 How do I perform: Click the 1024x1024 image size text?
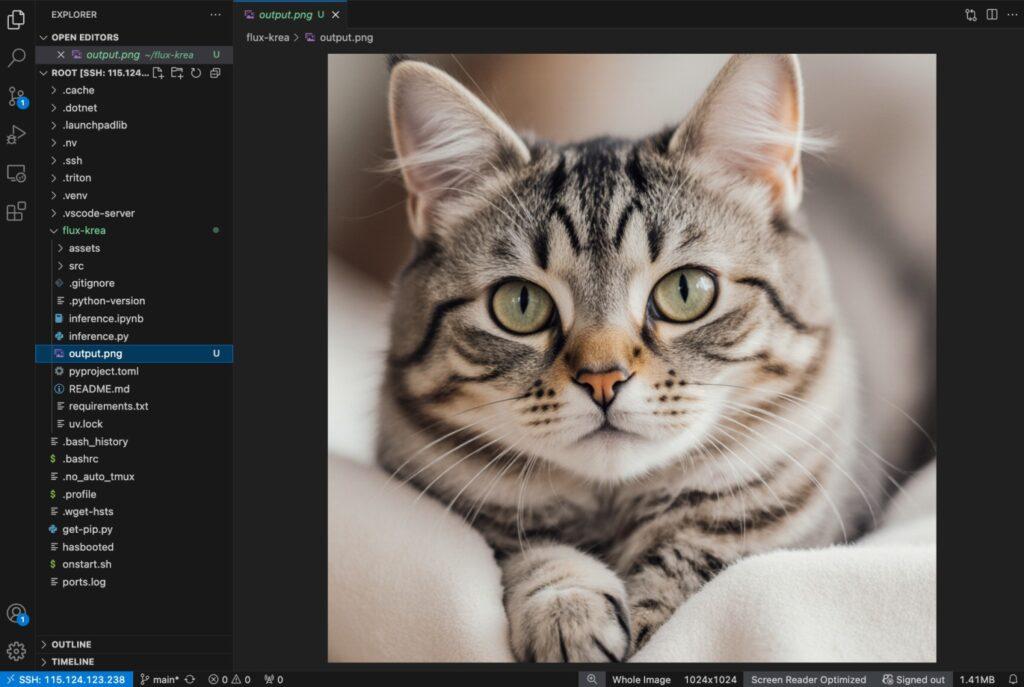coord(710,679)
